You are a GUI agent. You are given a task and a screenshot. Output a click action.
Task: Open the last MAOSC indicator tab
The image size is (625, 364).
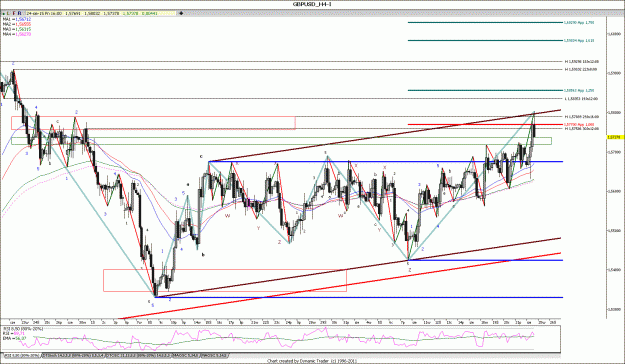(215, 356)
